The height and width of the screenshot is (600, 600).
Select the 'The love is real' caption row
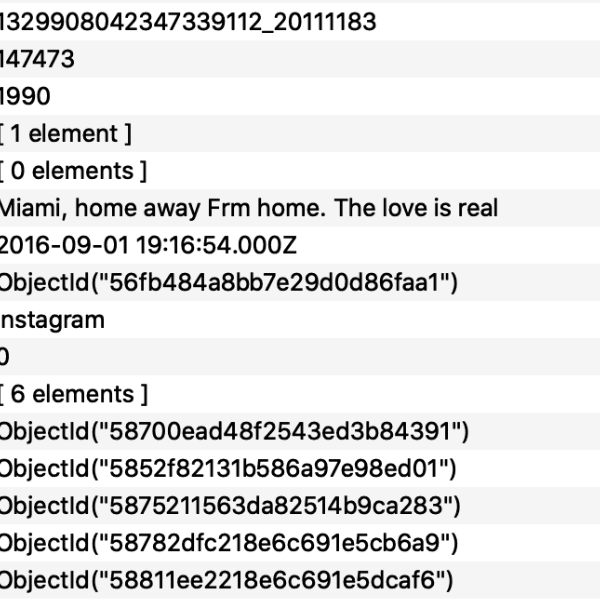[x=248, y=208]
